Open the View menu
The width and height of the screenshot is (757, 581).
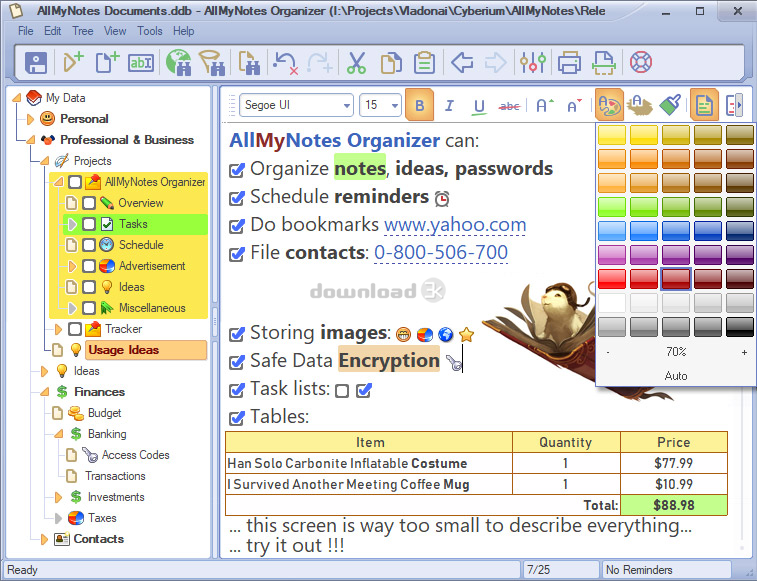coord(115,31)
